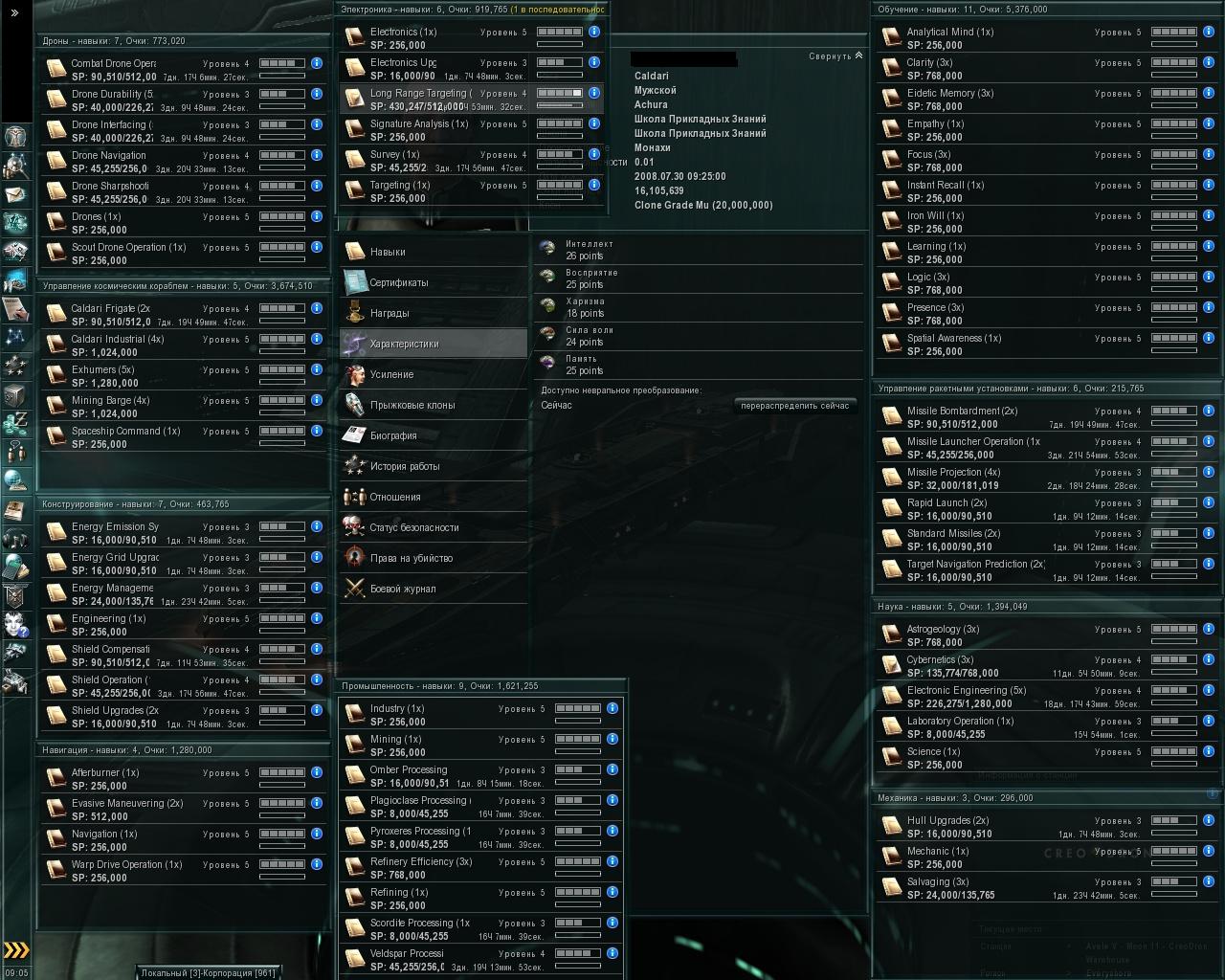Select the Характеристики section
The height and width of the screenshot is (980, 1225).
point(434,344)
